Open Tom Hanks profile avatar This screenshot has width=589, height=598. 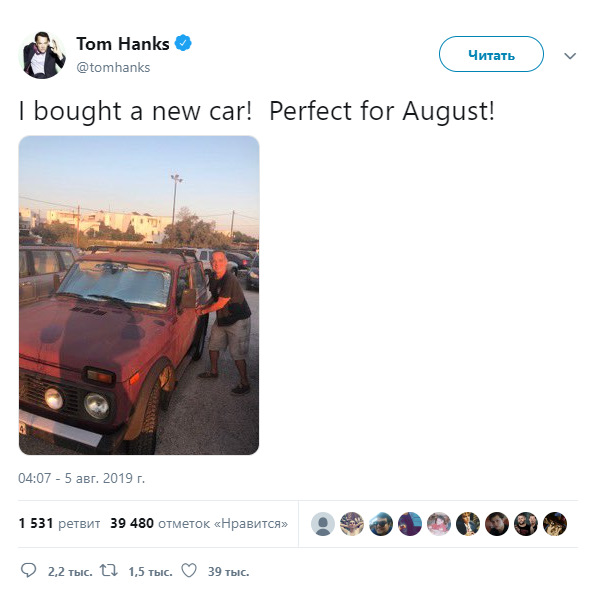42,55
